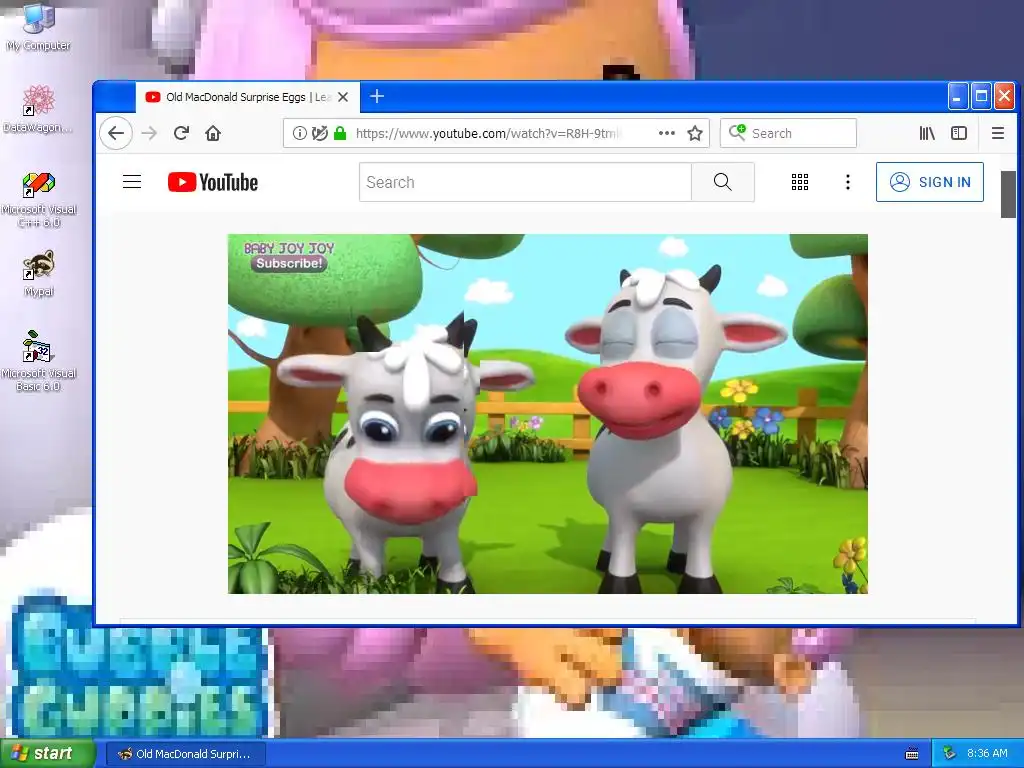
Task: Select Microsoft Visual Basic 6.0 desktop icon
Action: 39,361
